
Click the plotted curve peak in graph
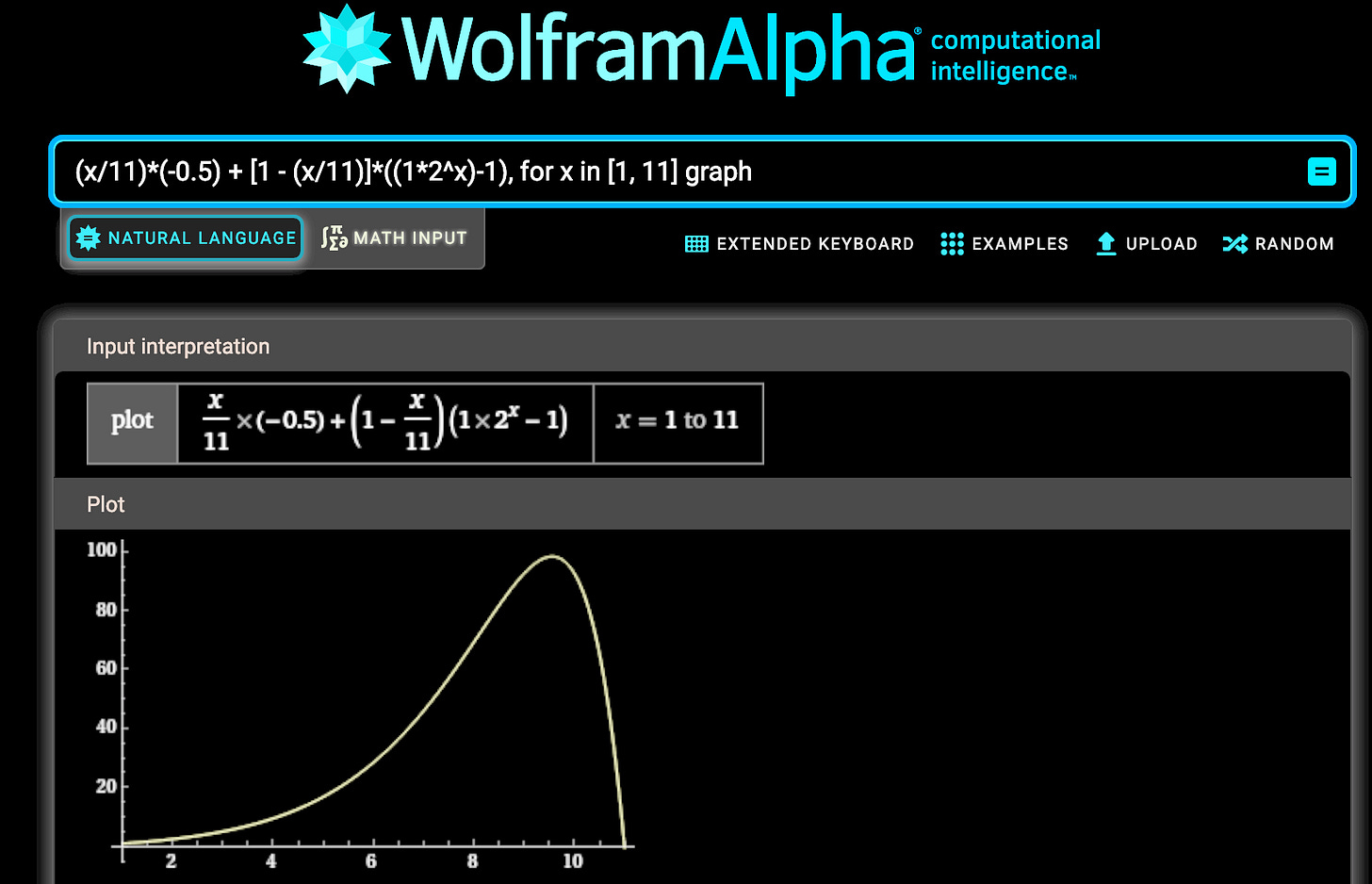(552, 557)
